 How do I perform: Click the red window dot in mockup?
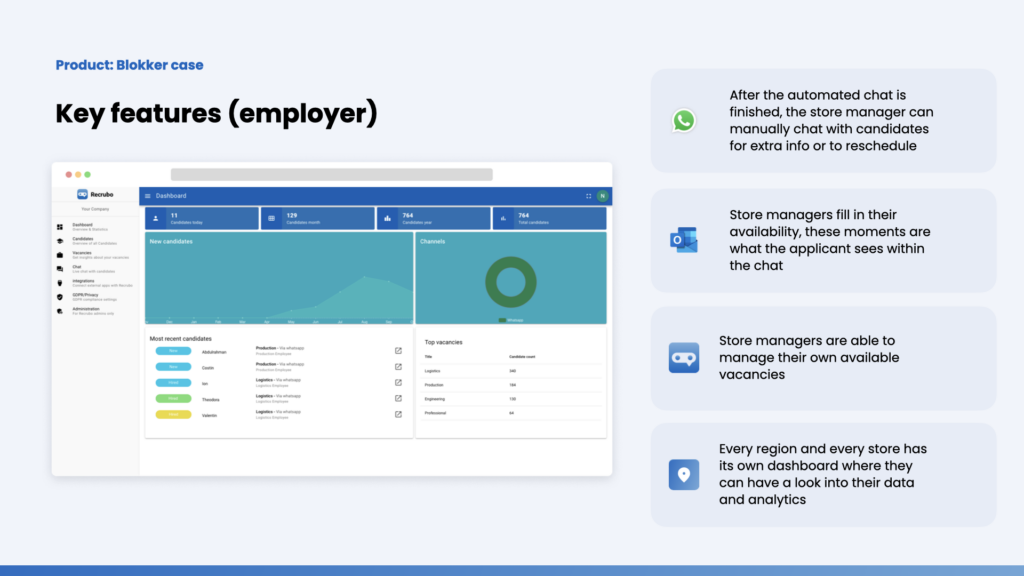69,174
